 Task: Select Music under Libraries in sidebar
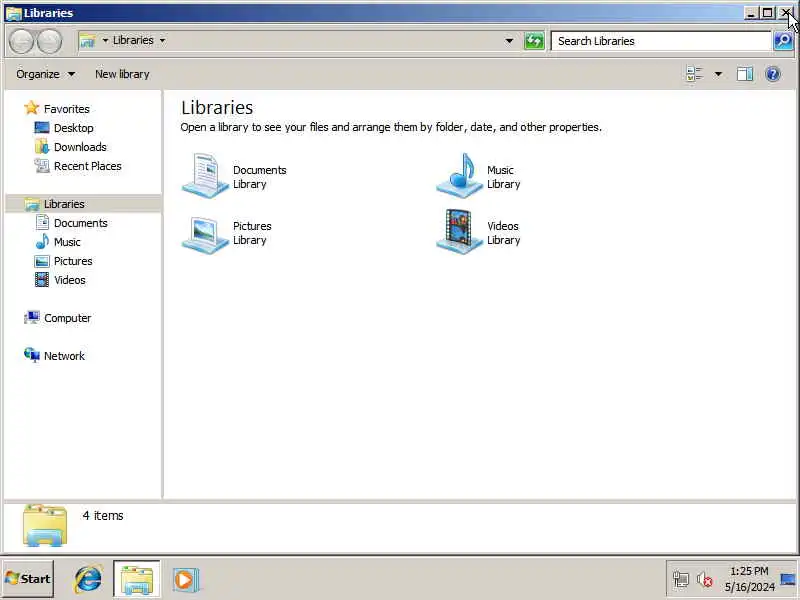pyautogui.click(x=67, y=242)
